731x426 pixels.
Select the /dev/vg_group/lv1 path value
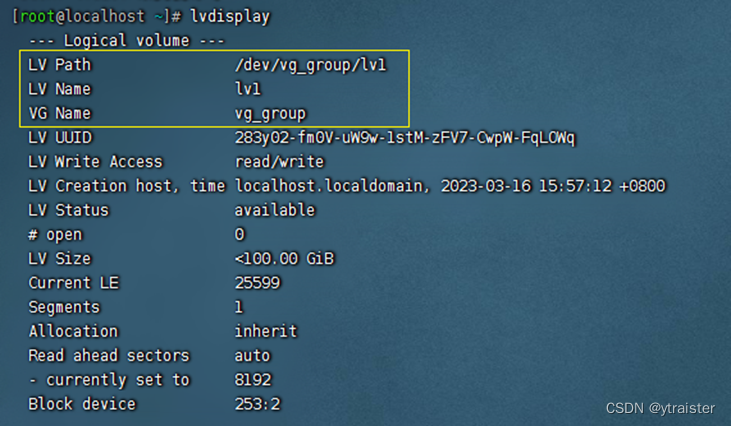pyautogui.click(x=310, y=65)
